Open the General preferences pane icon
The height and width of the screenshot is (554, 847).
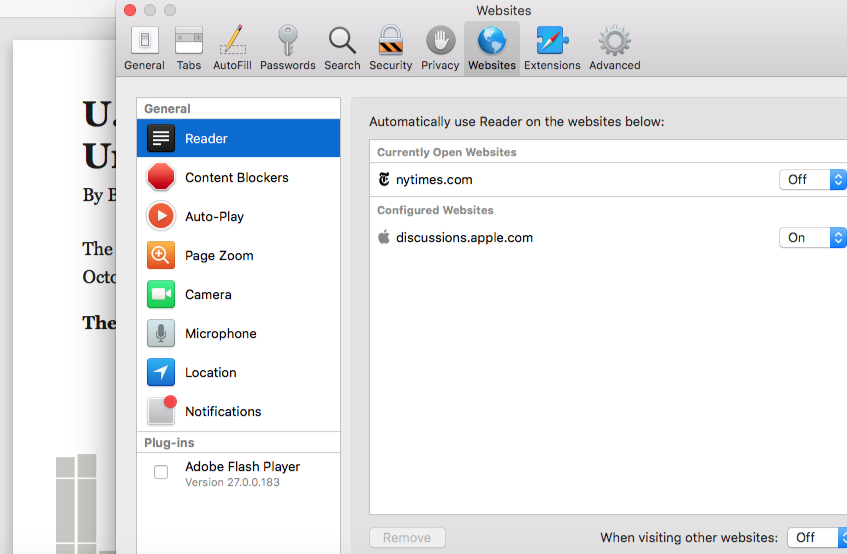pyautogui.click(x=144, y=40)
